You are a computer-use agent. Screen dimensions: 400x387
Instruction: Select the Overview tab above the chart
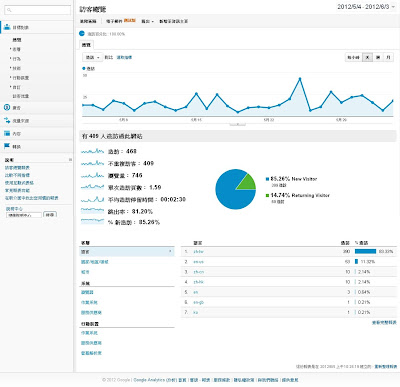tap(87, 45)
